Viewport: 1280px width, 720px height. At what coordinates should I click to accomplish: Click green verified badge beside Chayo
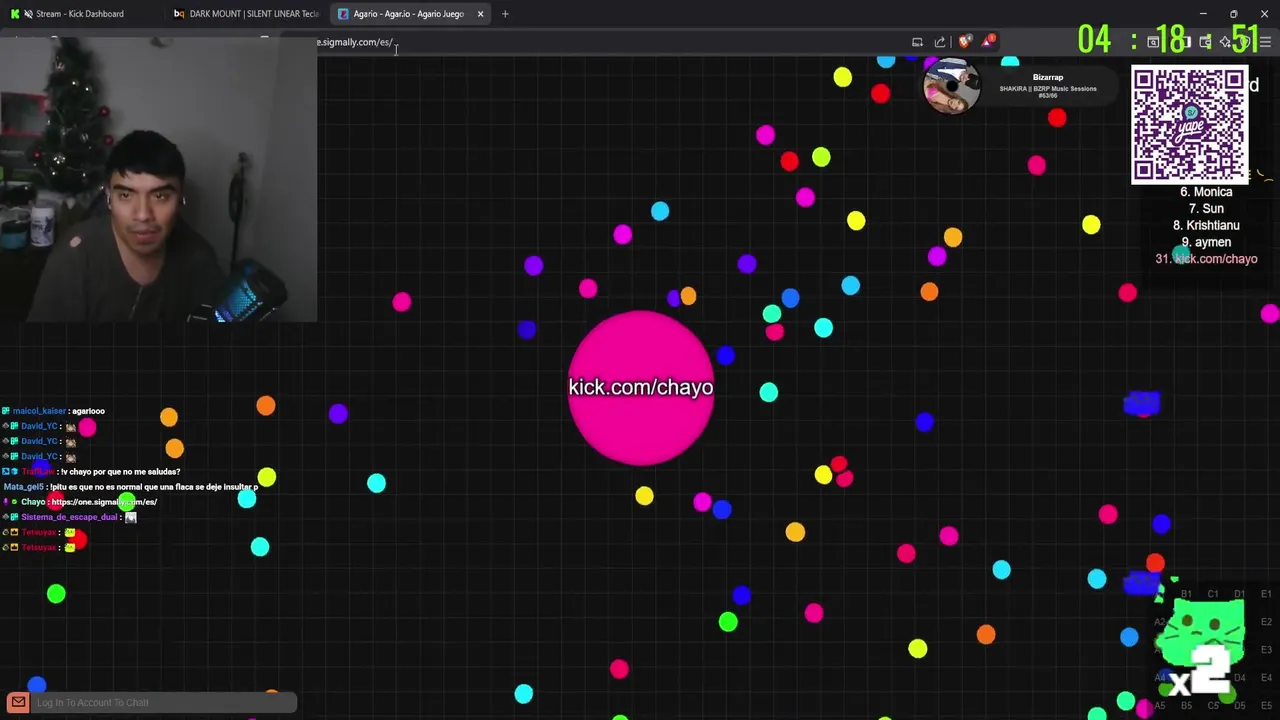click(14, 502)
